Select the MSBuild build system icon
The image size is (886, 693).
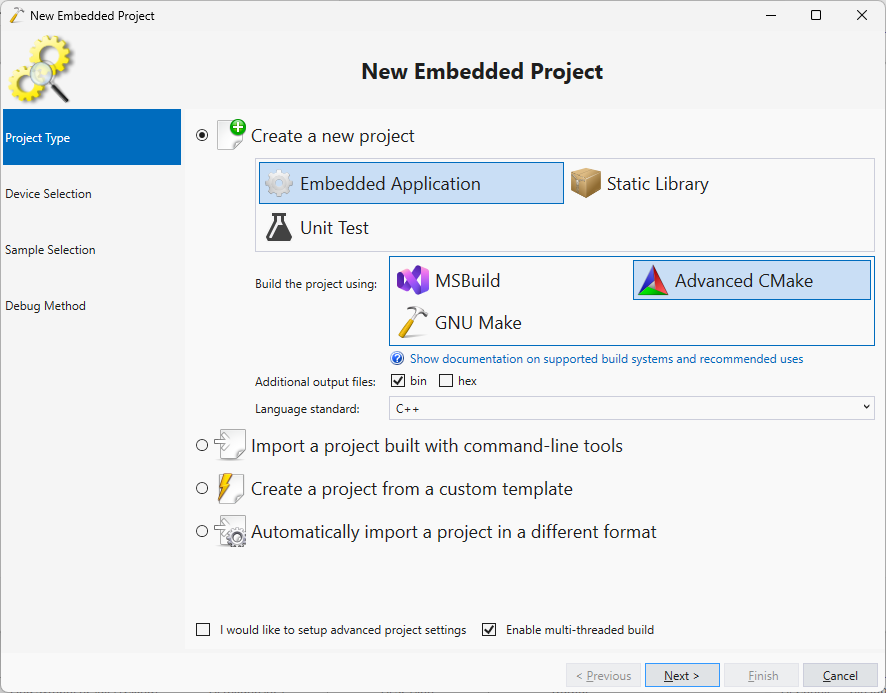point(413,281)
